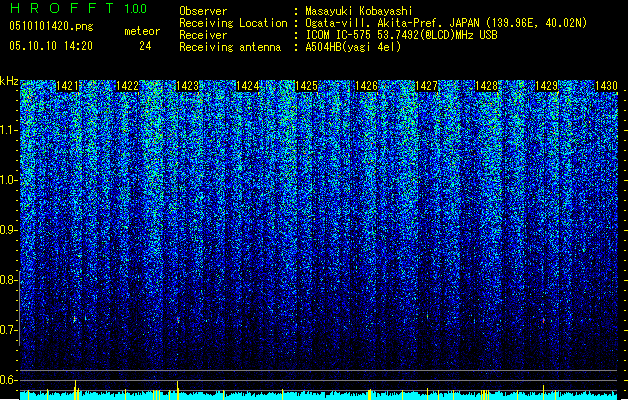Click the kHz axis unit label

tap(9, 81)
